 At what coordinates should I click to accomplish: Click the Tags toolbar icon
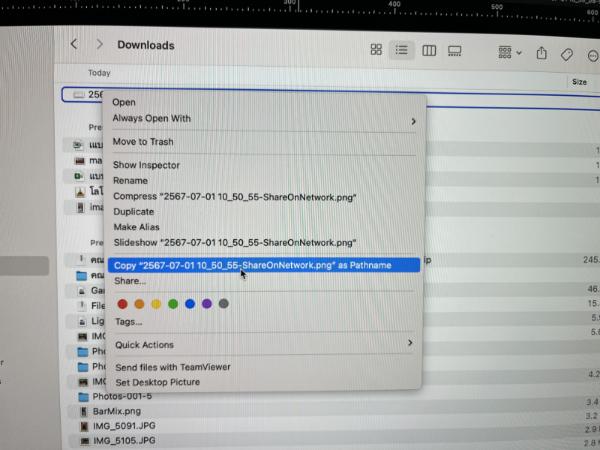point(567,55)
